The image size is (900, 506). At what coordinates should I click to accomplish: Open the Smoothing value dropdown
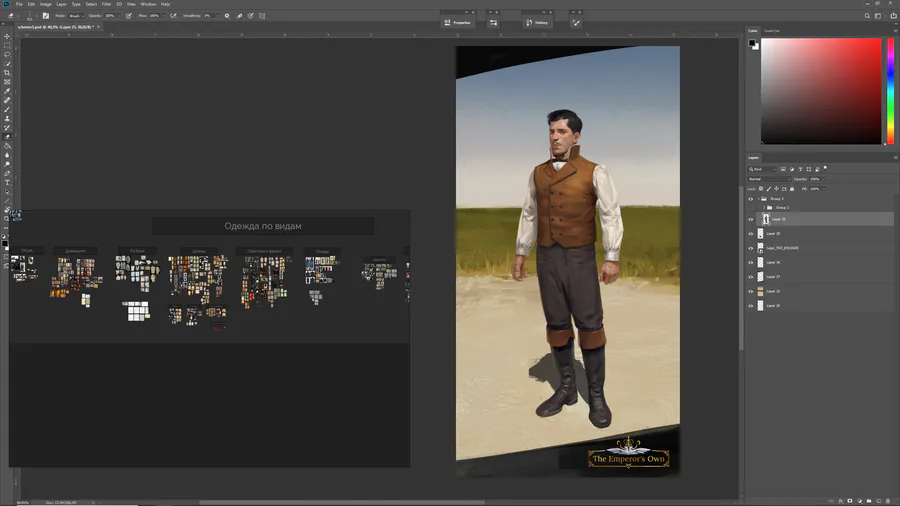pyautogui.click(x=216, y=16)
